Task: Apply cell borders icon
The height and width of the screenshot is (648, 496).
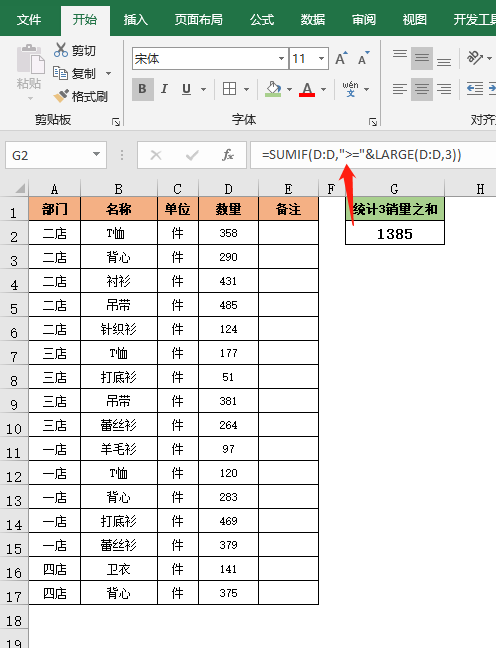Action: coord(229,89)
